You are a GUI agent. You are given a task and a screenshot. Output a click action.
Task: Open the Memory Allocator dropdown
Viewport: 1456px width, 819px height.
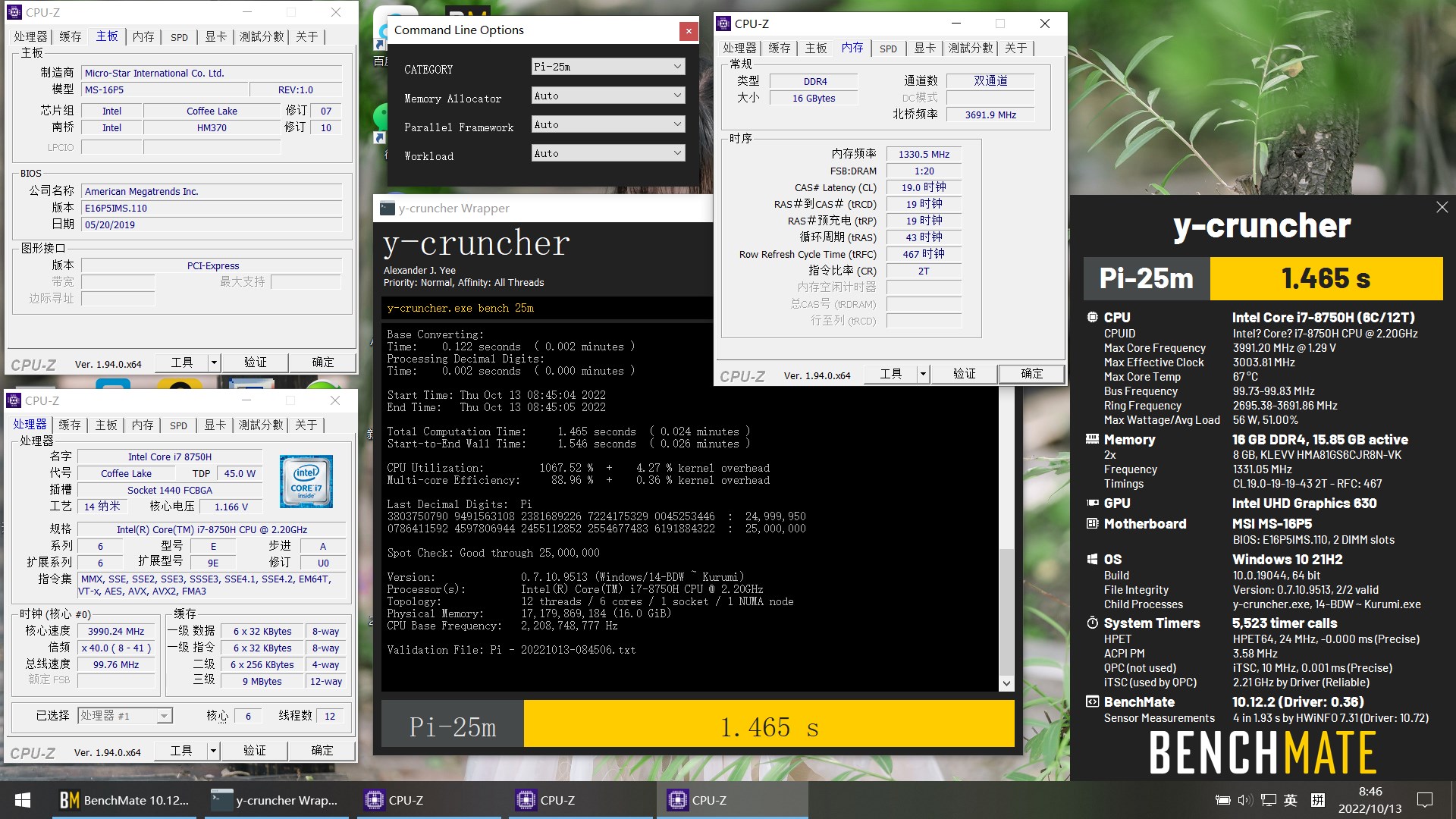[608, 96]
